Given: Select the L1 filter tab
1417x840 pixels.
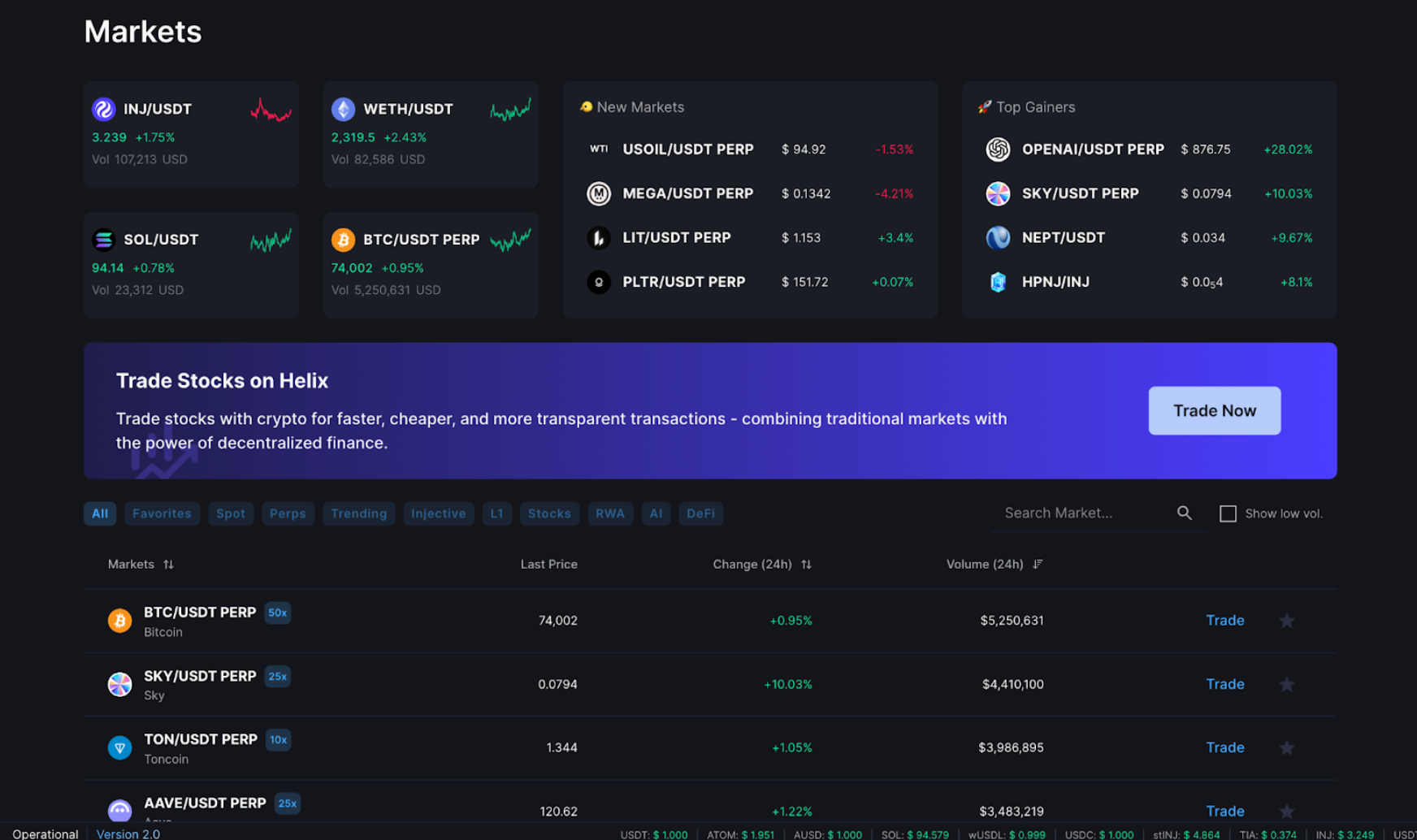Looking at the screenshot, I should 496,513.
